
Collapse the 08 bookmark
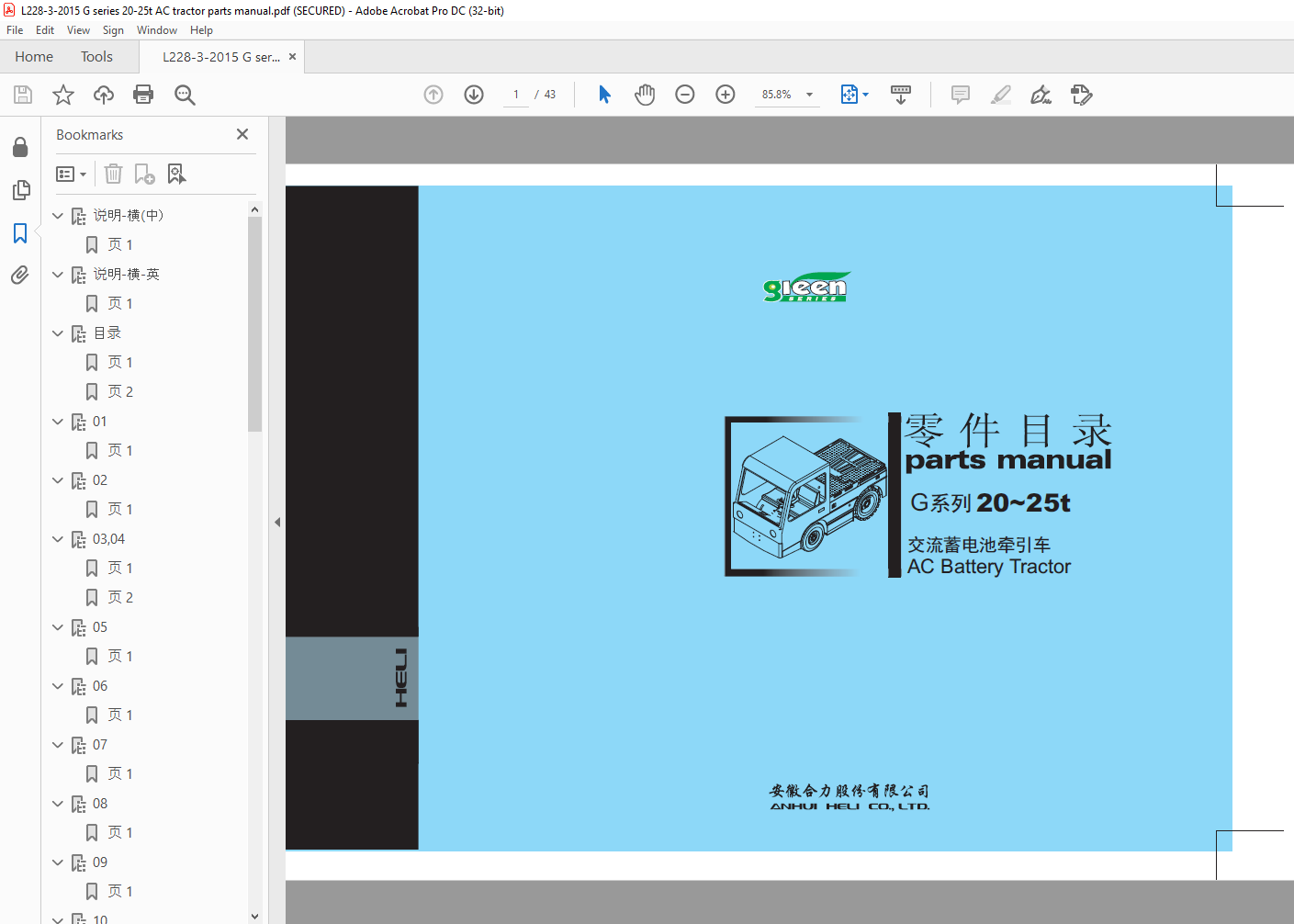(x=58, y=804)
